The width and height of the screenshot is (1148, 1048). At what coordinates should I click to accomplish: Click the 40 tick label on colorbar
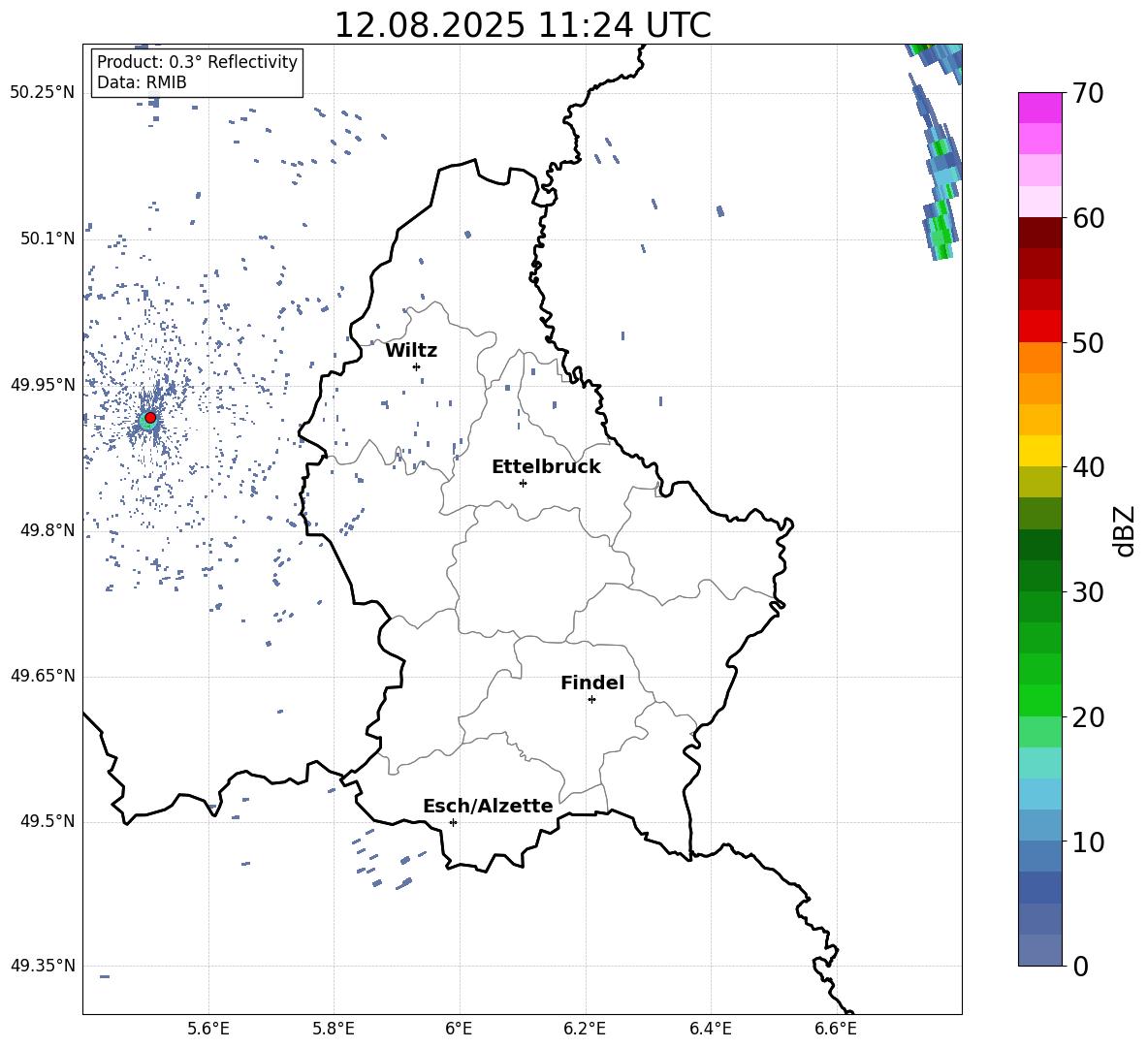[1088, 467]
